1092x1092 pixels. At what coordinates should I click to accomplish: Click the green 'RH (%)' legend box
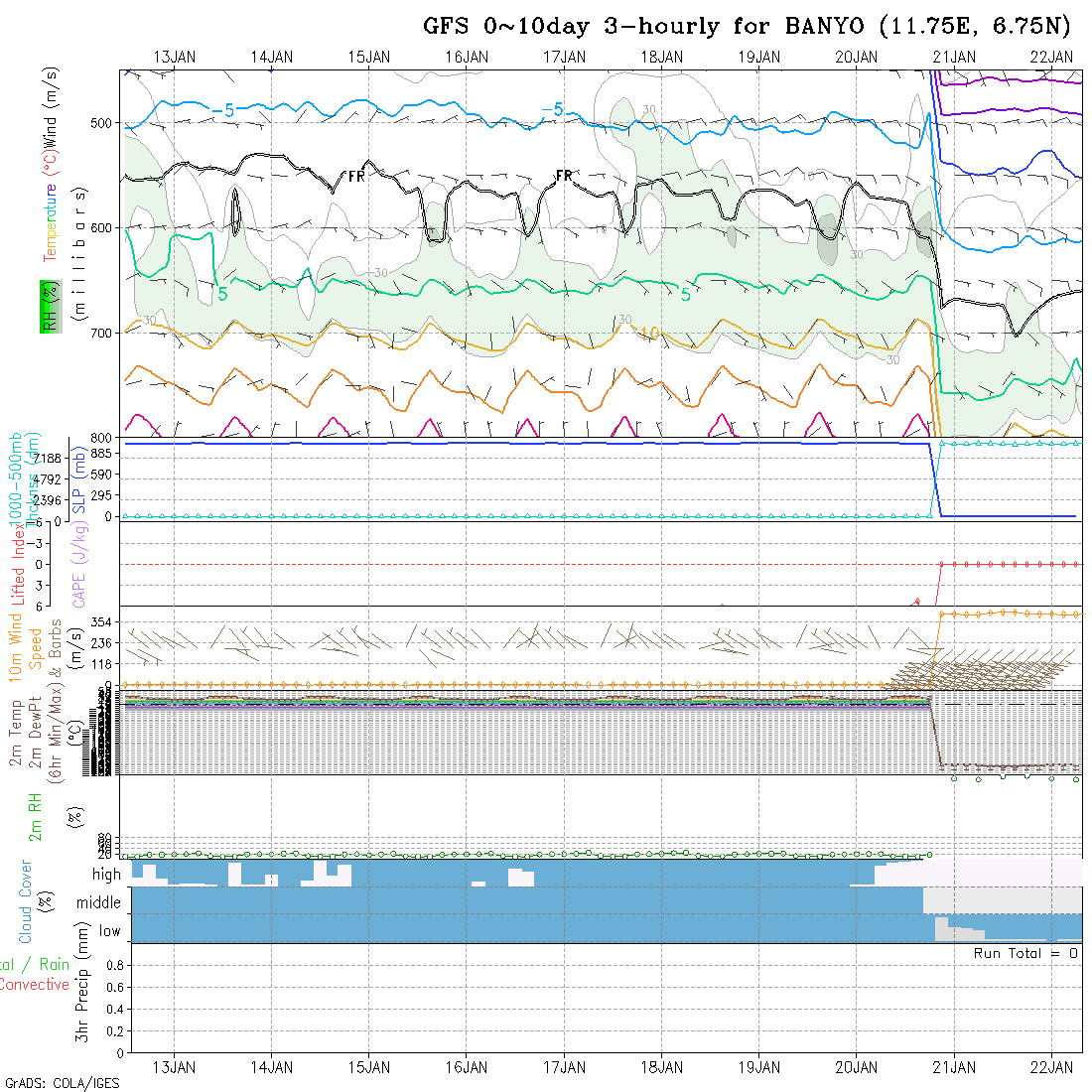51,307
